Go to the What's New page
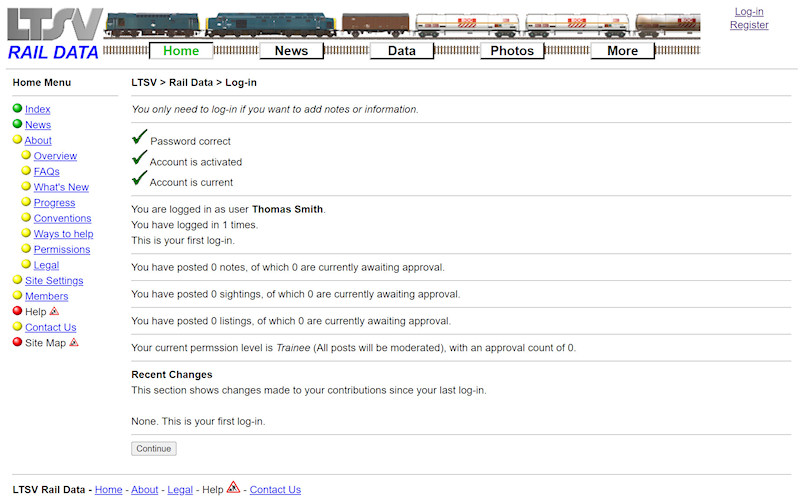Viewport: 800px width, 503px height. click(x=61, y=187)
